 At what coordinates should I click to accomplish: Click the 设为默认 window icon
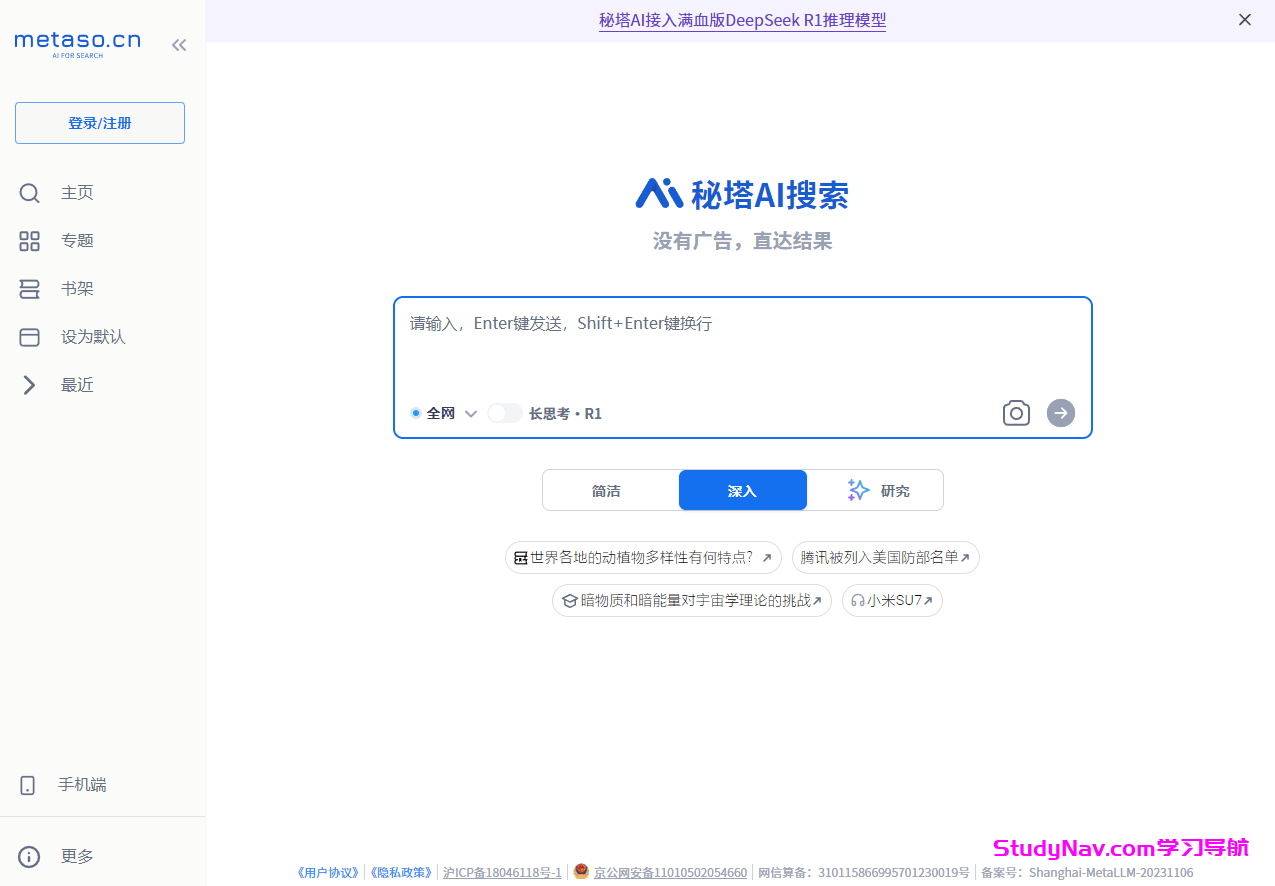(x=29, y=337)
